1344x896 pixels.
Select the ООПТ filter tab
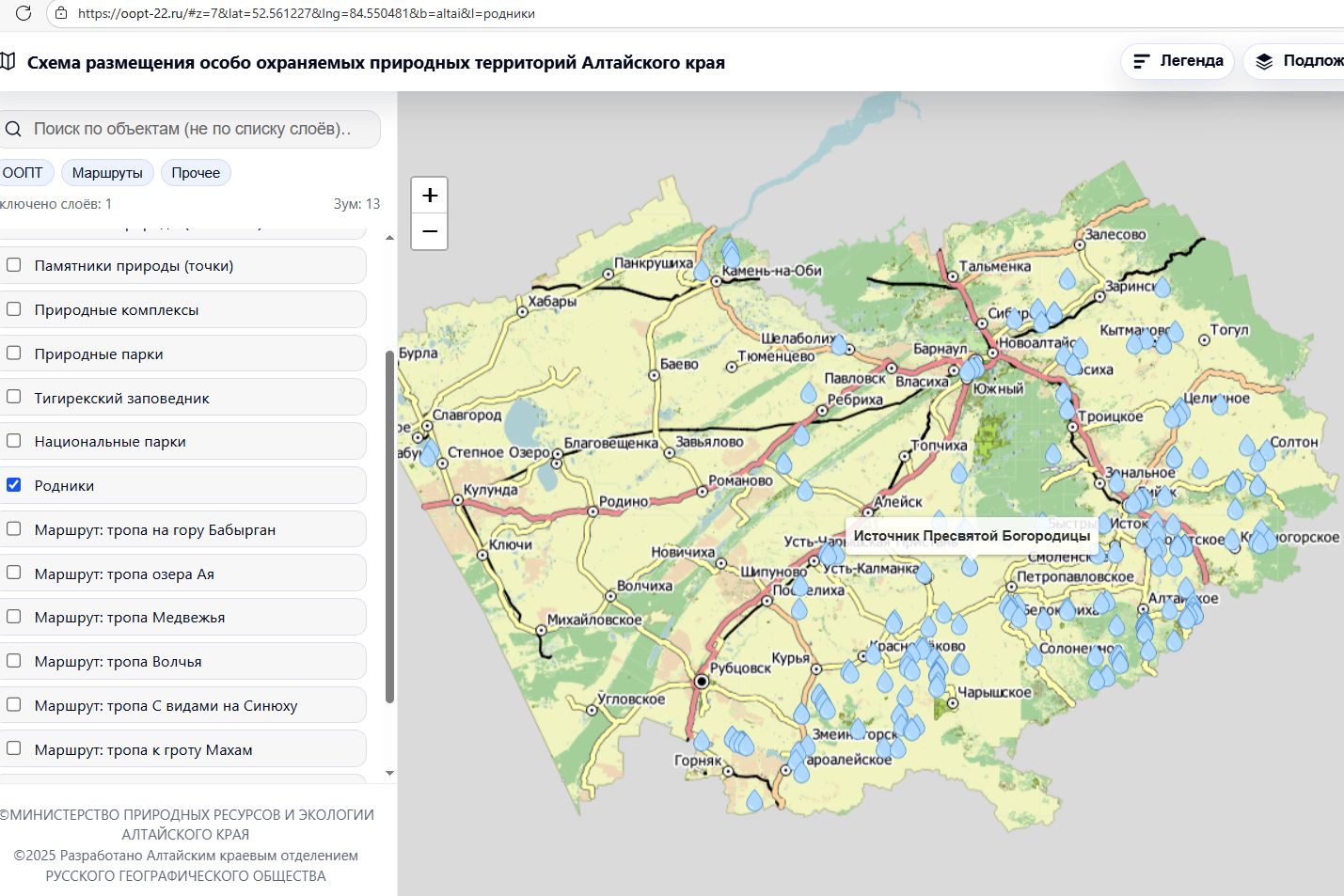click(x=23, y=172)
